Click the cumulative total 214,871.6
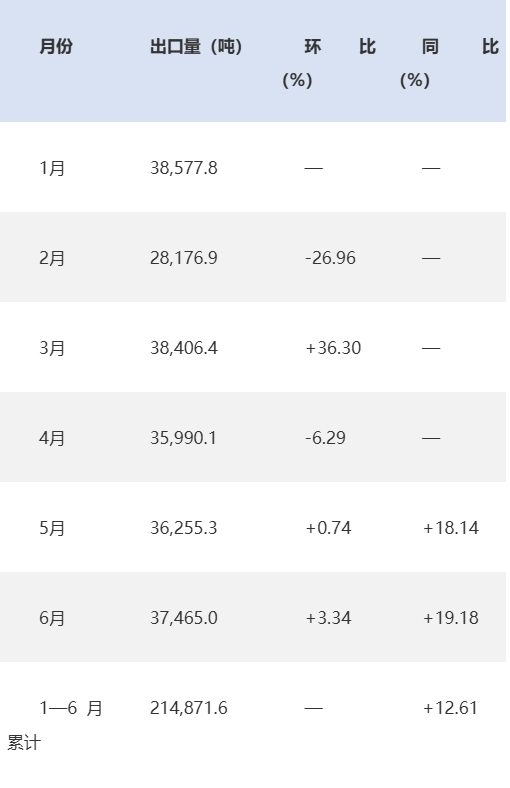This screenshot has width=510, height=788. click(x=189, y=708)
